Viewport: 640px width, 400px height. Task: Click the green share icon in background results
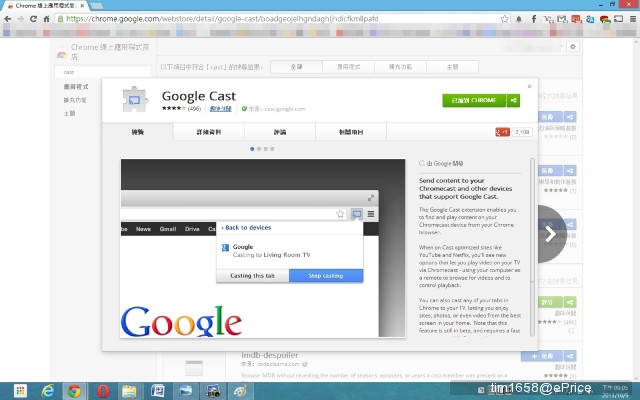point(570,302)
